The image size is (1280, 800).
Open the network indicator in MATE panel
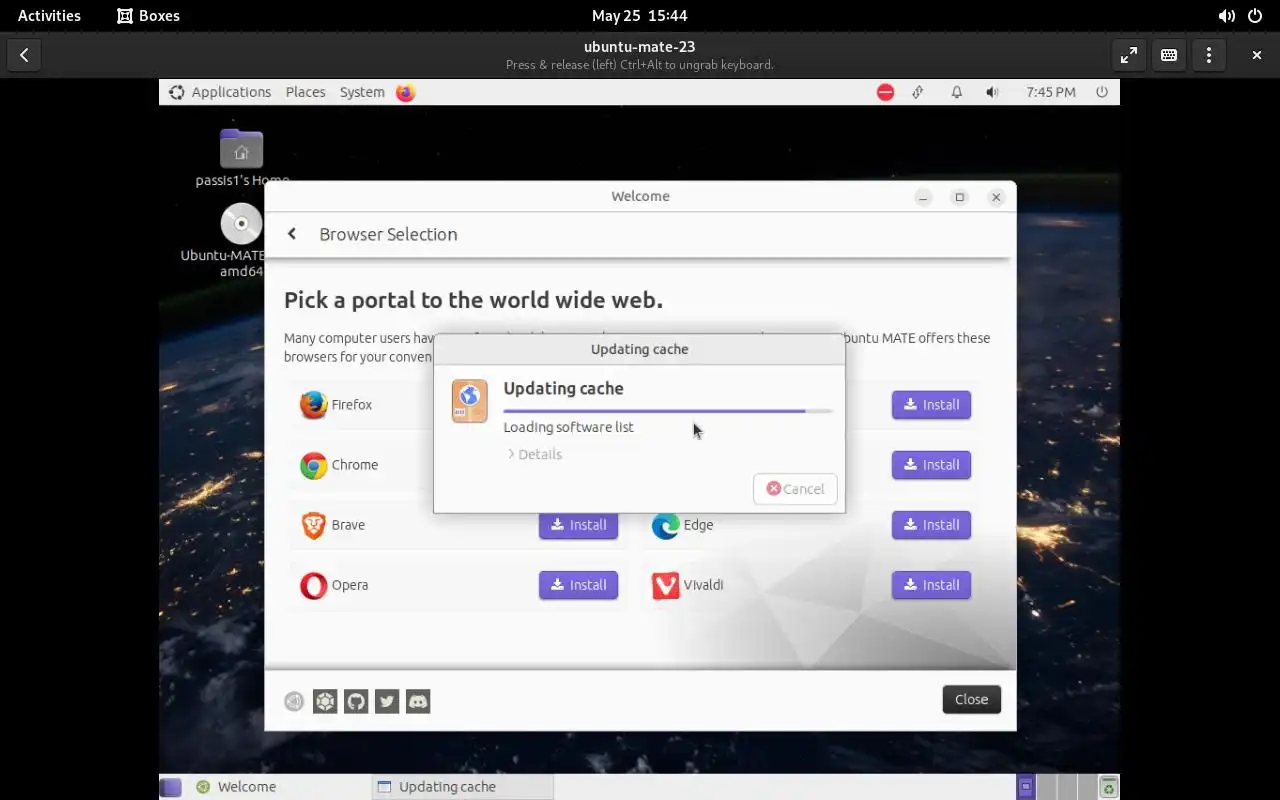[x=918, y=92]
